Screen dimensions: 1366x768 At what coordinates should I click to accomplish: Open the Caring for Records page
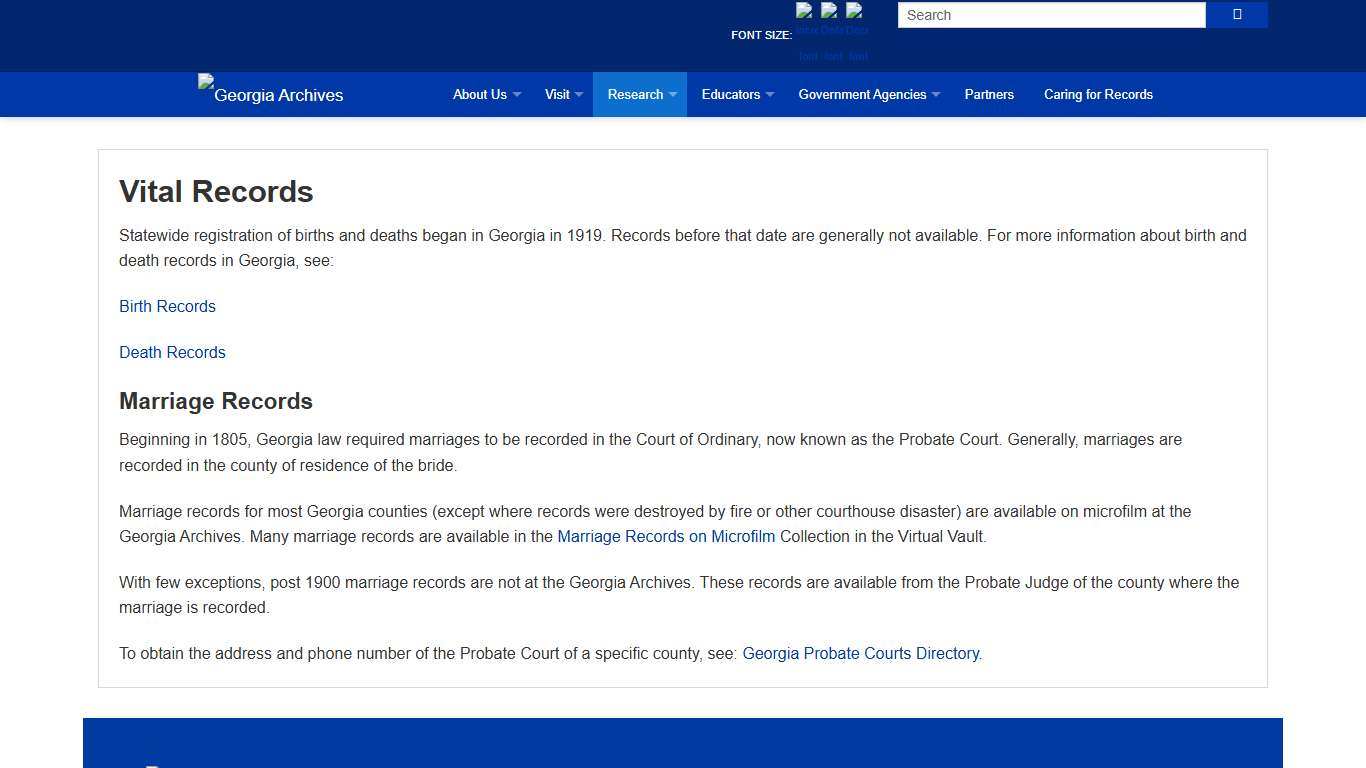tap(1098, 94)
